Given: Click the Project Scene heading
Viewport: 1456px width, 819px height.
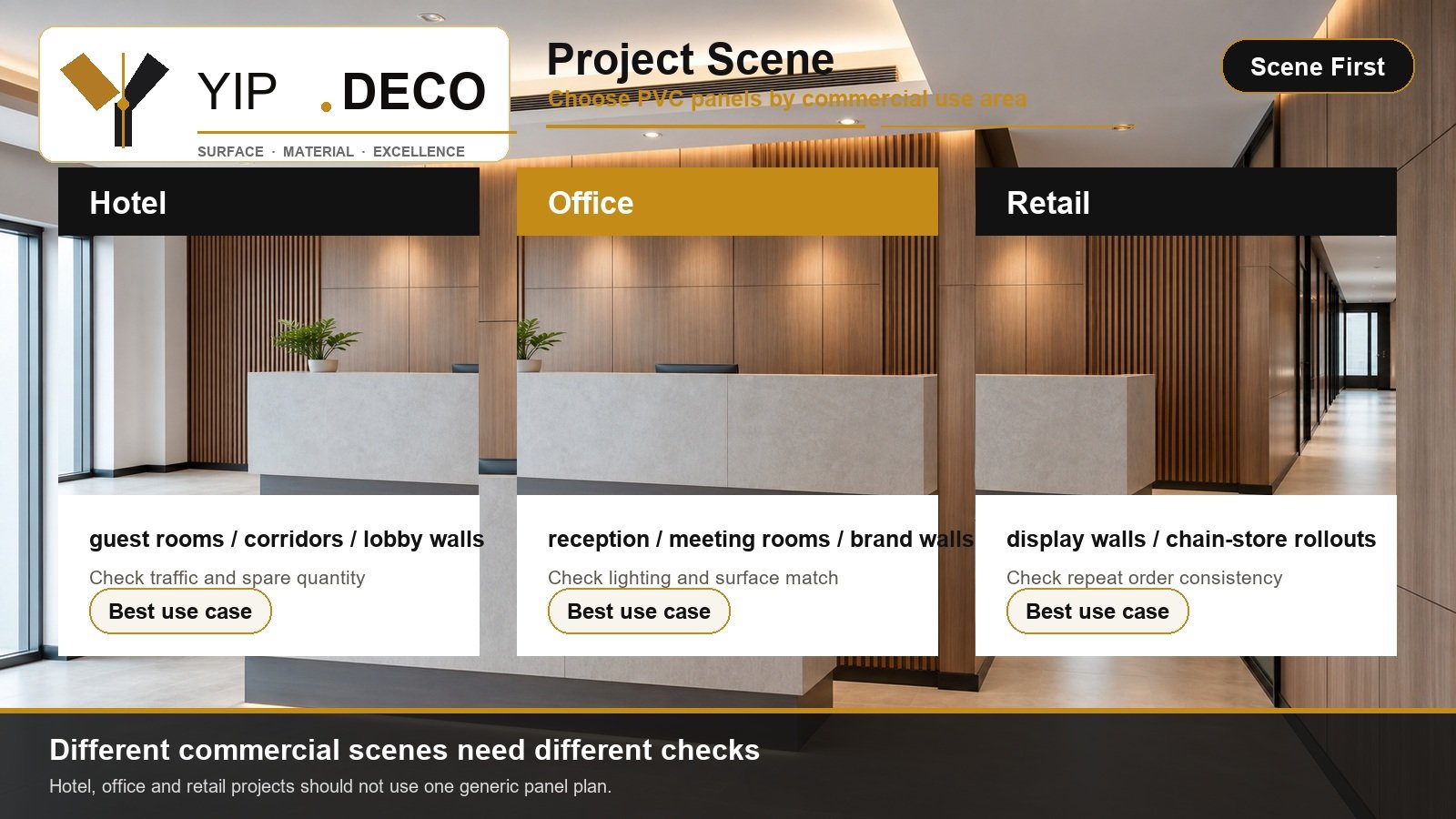Looking at the screenshot, I should click(x=690, y=59).
